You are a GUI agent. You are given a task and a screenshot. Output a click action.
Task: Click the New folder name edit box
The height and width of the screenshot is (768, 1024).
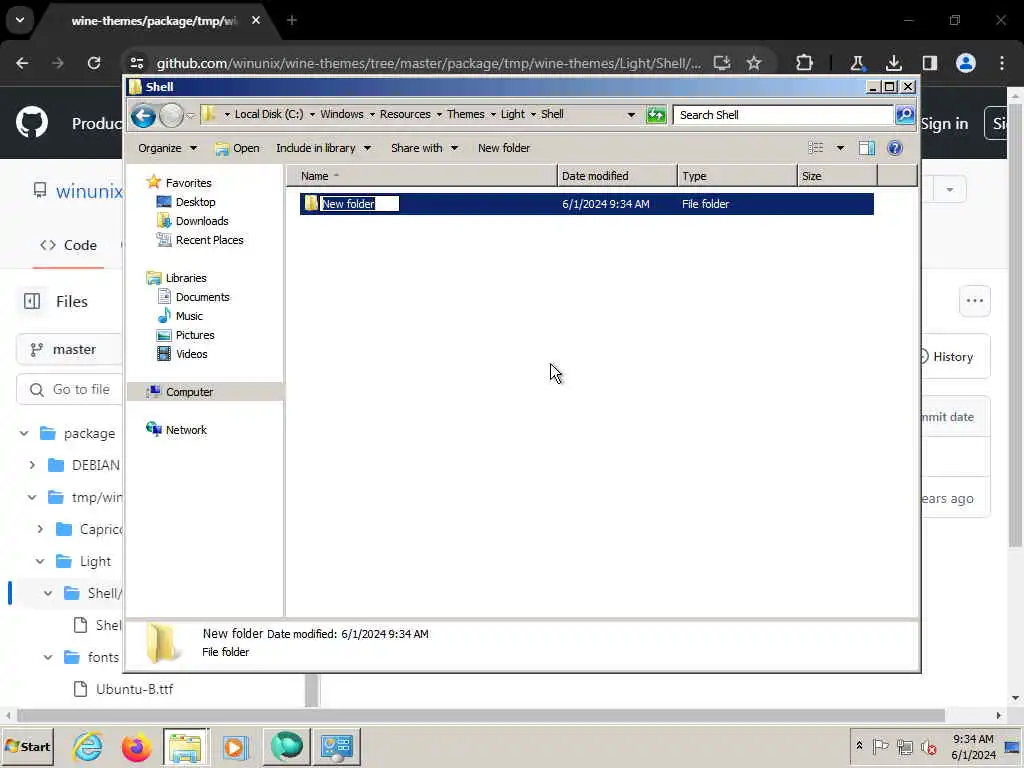pos(359,204)
